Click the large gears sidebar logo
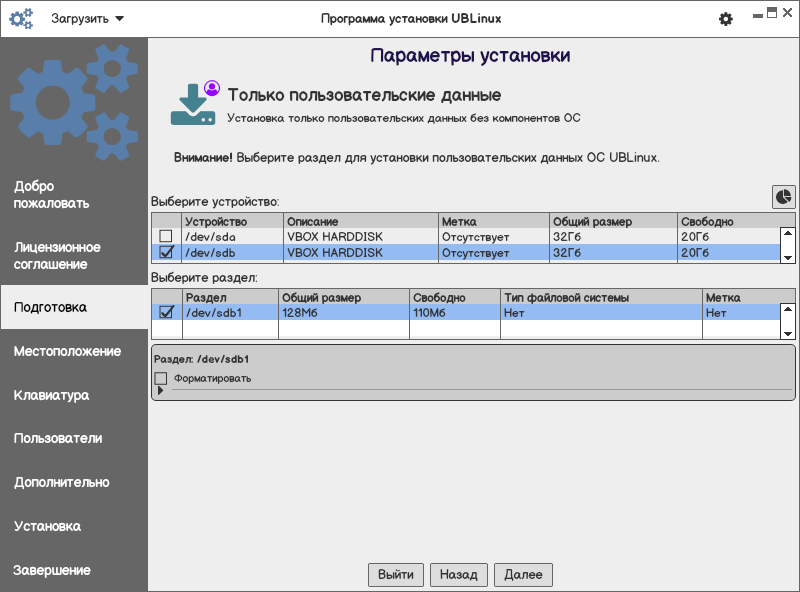Viewport: 800px width, 592px height. pyautogui.click(x=74, y=102)
